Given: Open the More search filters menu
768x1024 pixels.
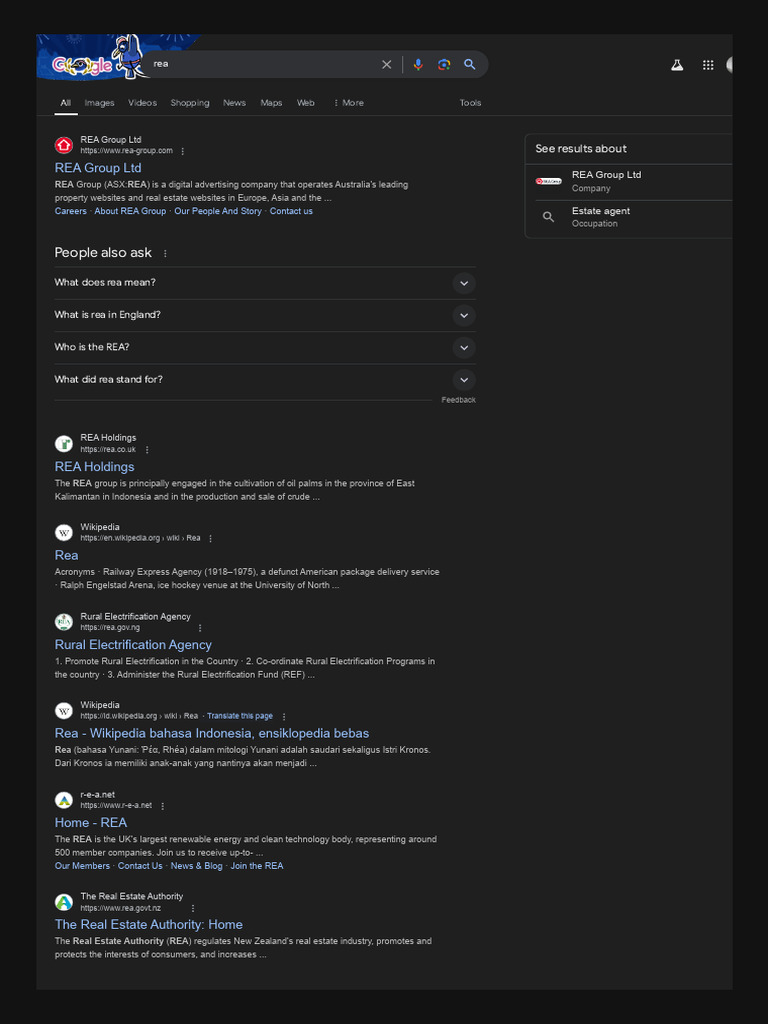Looking at the screenshot, I should pyautogui.click(x=348, y=103).
